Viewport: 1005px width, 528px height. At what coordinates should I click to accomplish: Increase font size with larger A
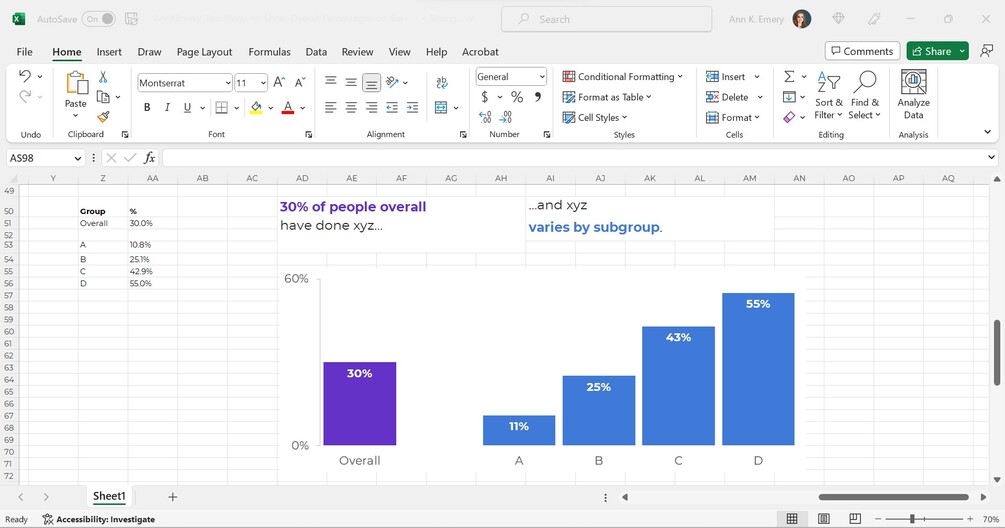tap(279, 82)
